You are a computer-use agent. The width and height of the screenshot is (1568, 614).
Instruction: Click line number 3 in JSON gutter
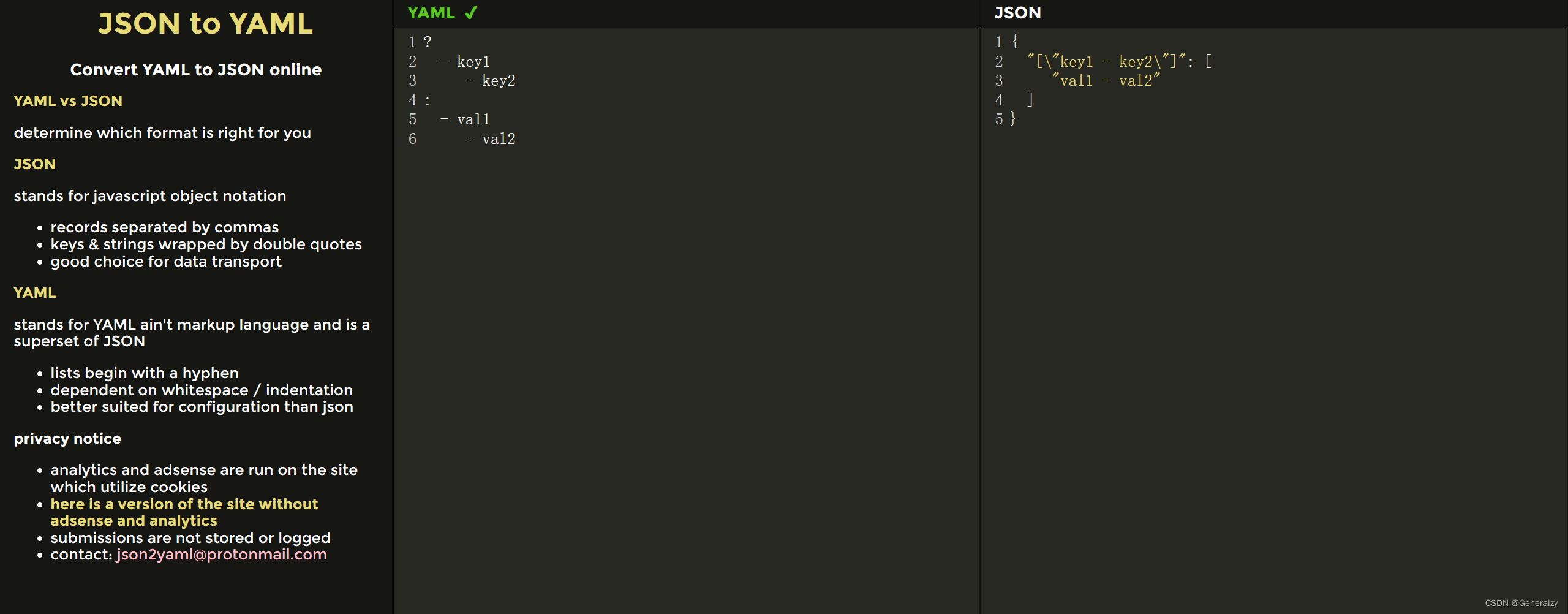pos(999,81)
